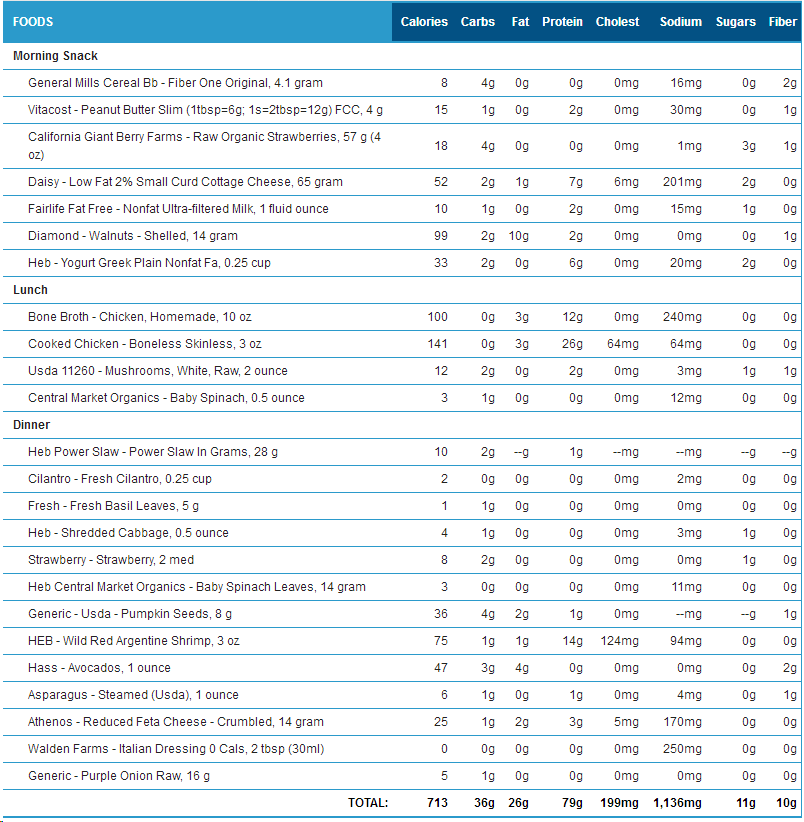Select Usda 11260 Mushrooms White Raw row
The height and width of the screenshot is (822, 804).
(402, 371)
